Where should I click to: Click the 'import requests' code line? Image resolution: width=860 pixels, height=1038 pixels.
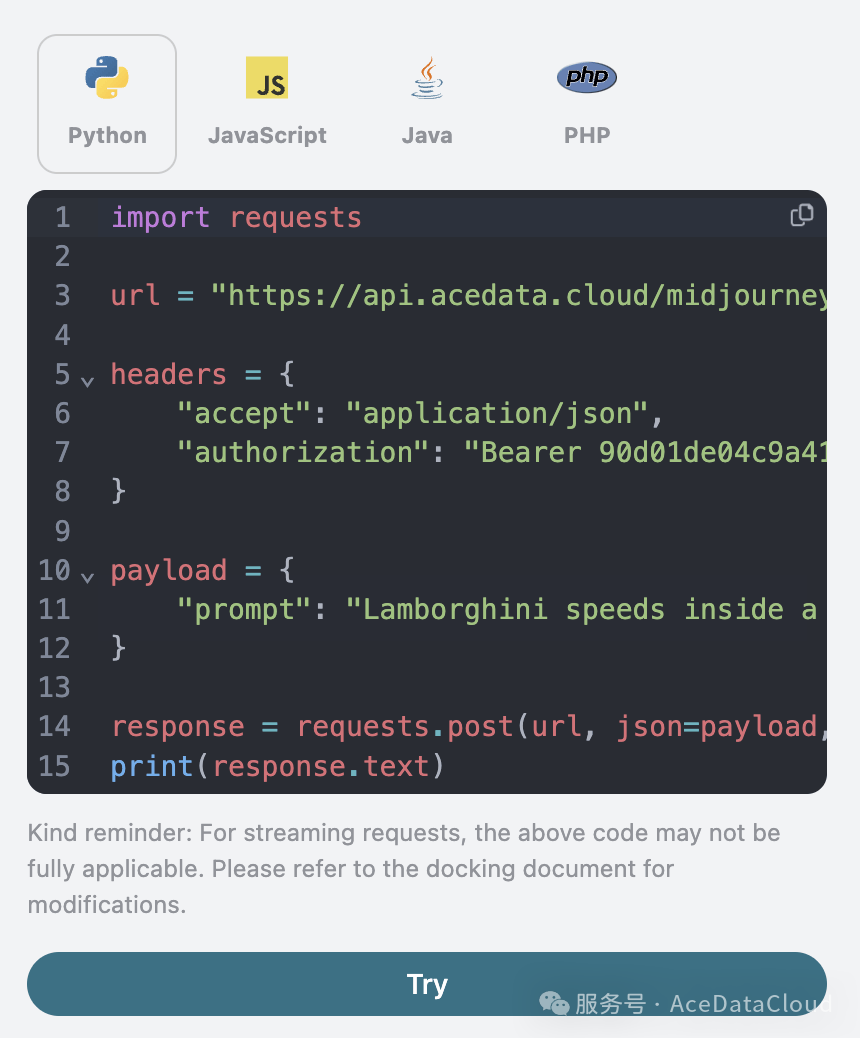pos(236,218)
